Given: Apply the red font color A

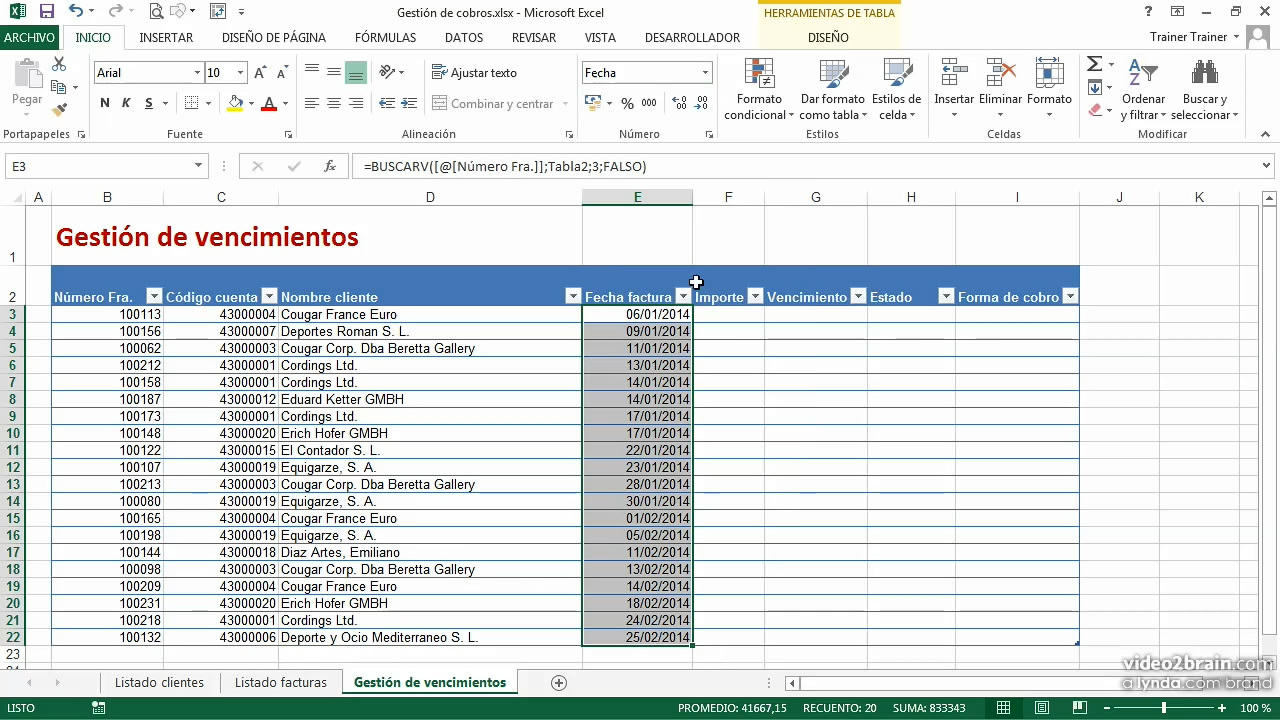Looking at the screenshot, I should [x=268, y=103].
